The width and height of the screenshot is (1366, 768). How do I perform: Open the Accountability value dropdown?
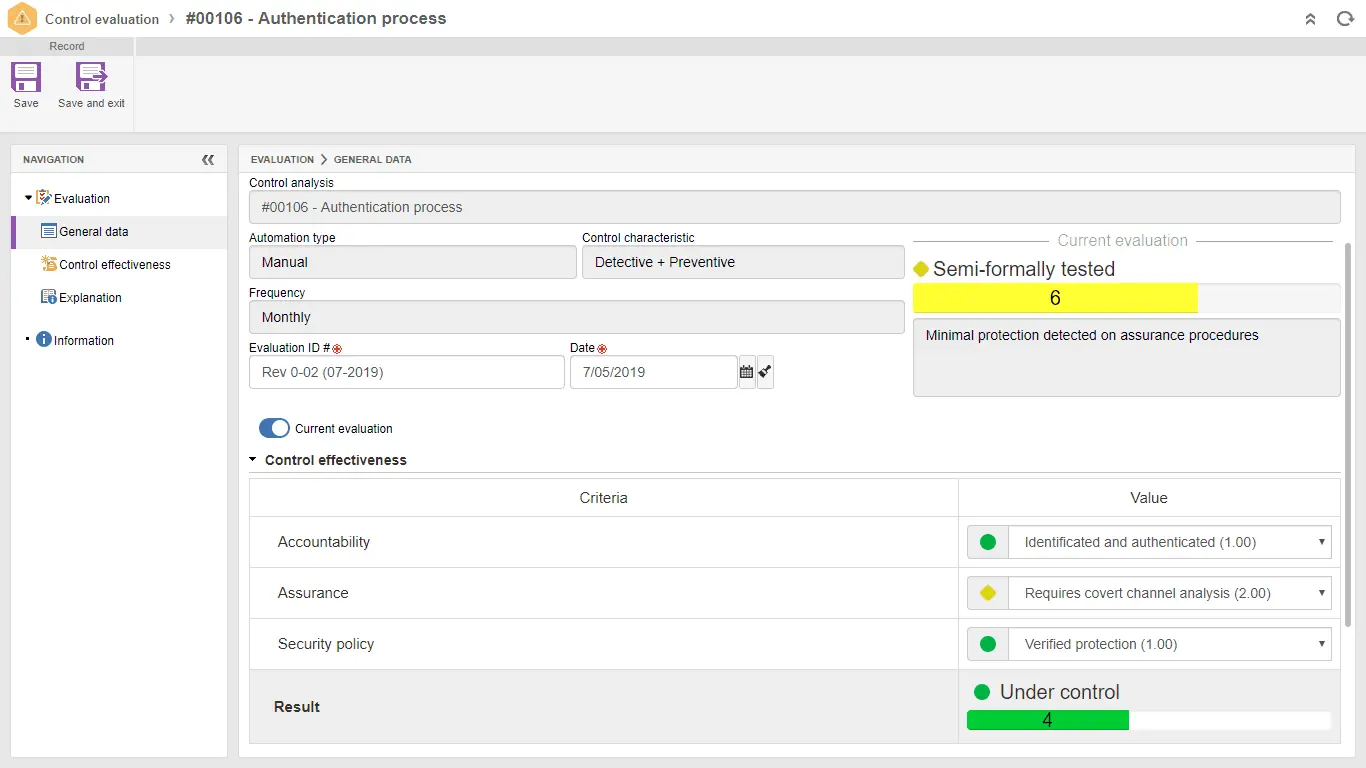(x=1169, y=542)
